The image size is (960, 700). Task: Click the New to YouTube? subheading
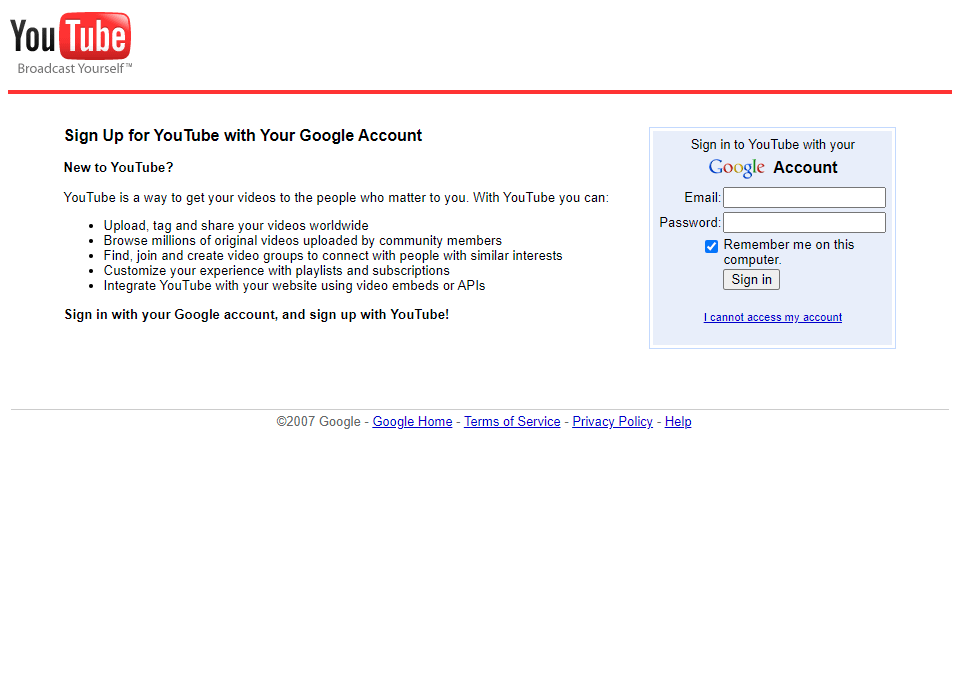click(x=118, y=167)
